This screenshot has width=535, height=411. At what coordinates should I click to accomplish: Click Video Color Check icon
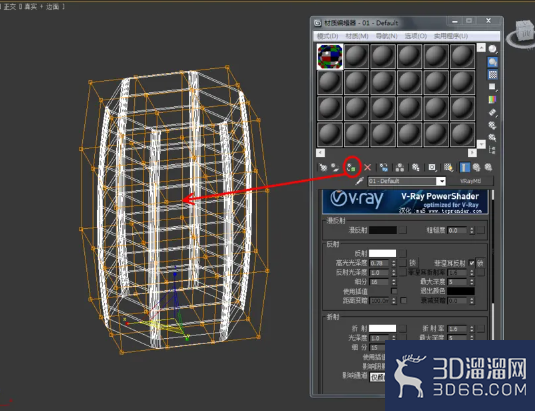click(492, 100)
